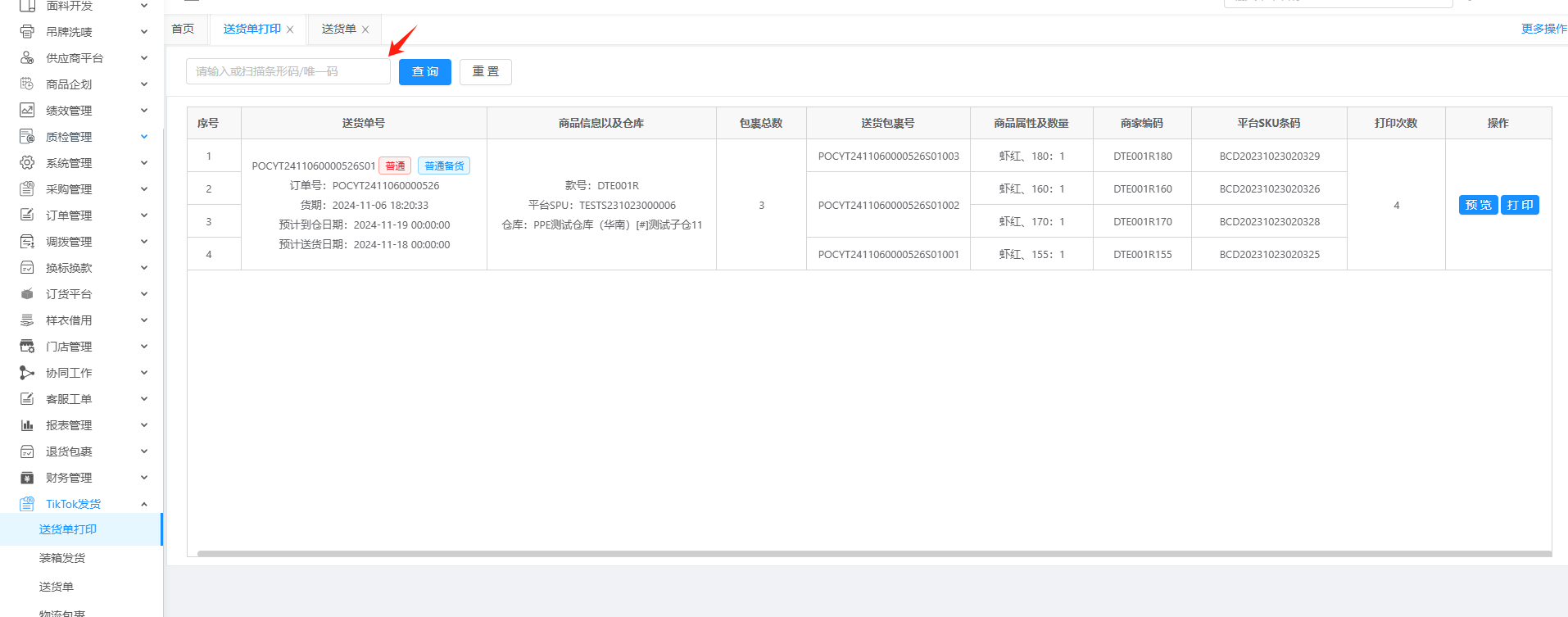This screenshot has width=1568, height=617.
Task: Focus the barcode search input field
Action: [x=288, y=72]
